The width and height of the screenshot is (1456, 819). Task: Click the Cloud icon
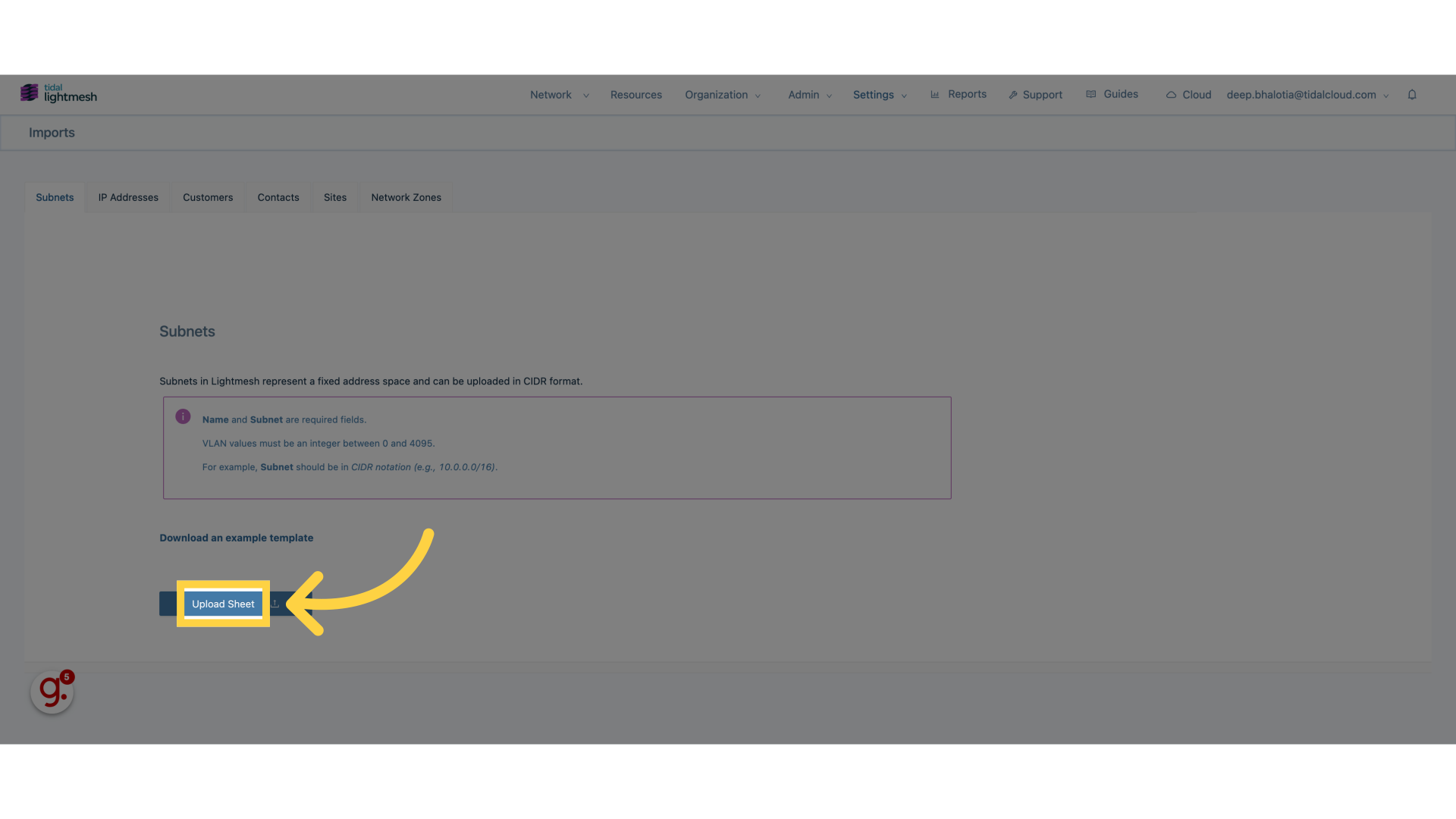[1171, 94]
